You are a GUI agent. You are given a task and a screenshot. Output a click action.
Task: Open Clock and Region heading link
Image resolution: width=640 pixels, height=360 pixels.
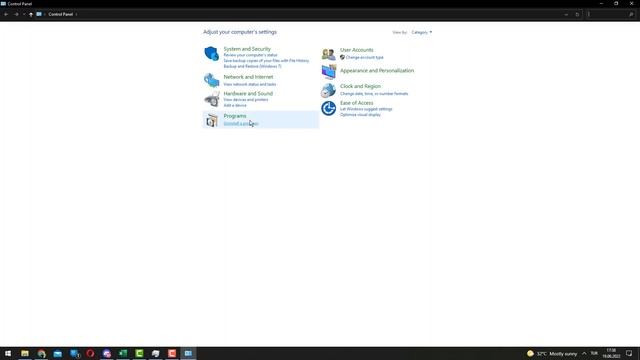click(x=360, y=87)
